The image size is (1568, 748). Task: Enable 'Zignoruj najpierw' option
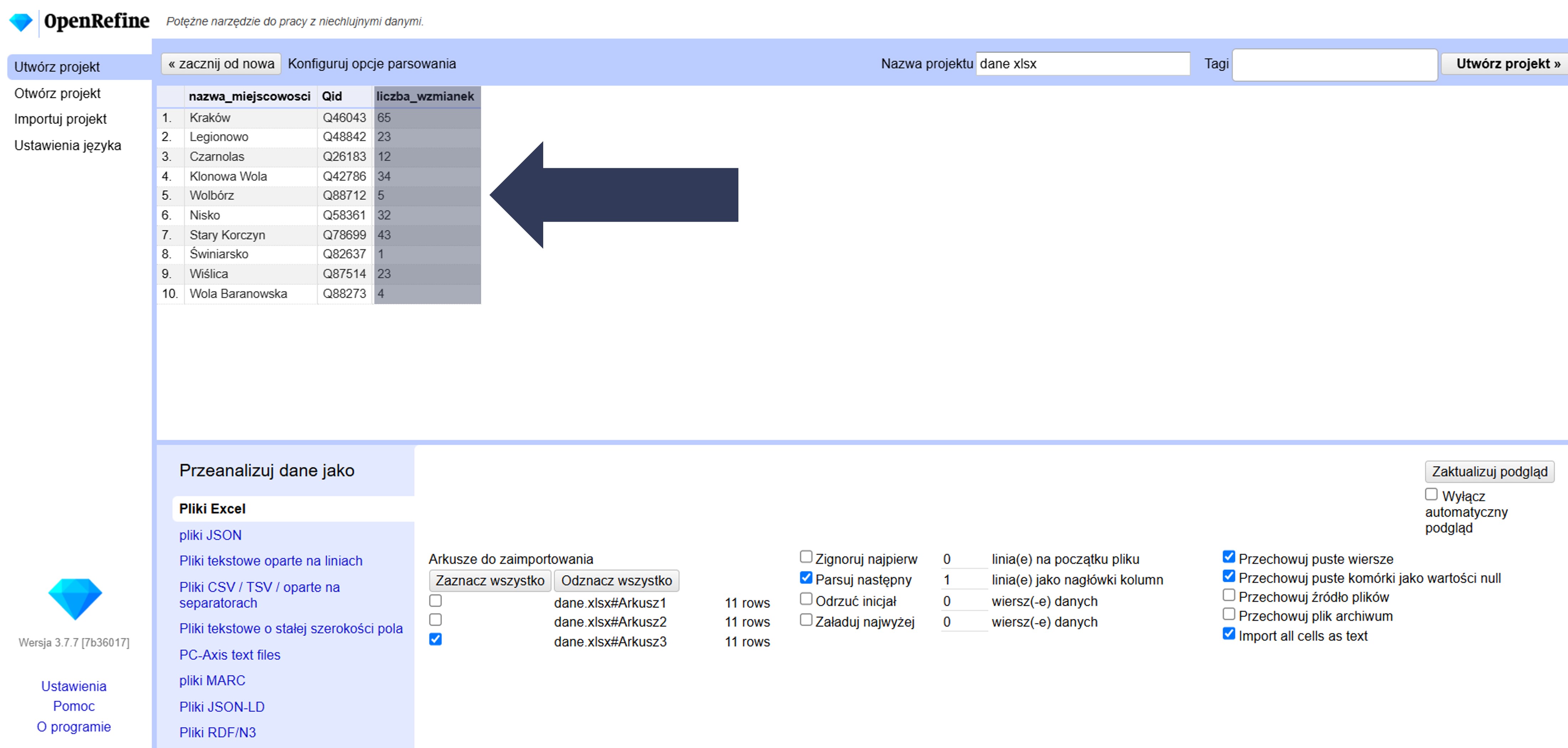click(x=806, y=557)
